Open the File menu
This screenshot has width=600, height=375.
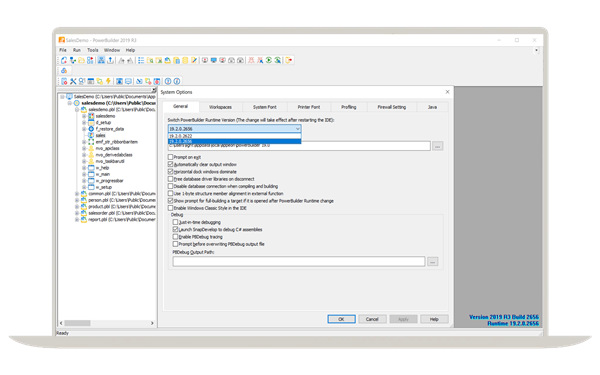(x=63, y=50)
